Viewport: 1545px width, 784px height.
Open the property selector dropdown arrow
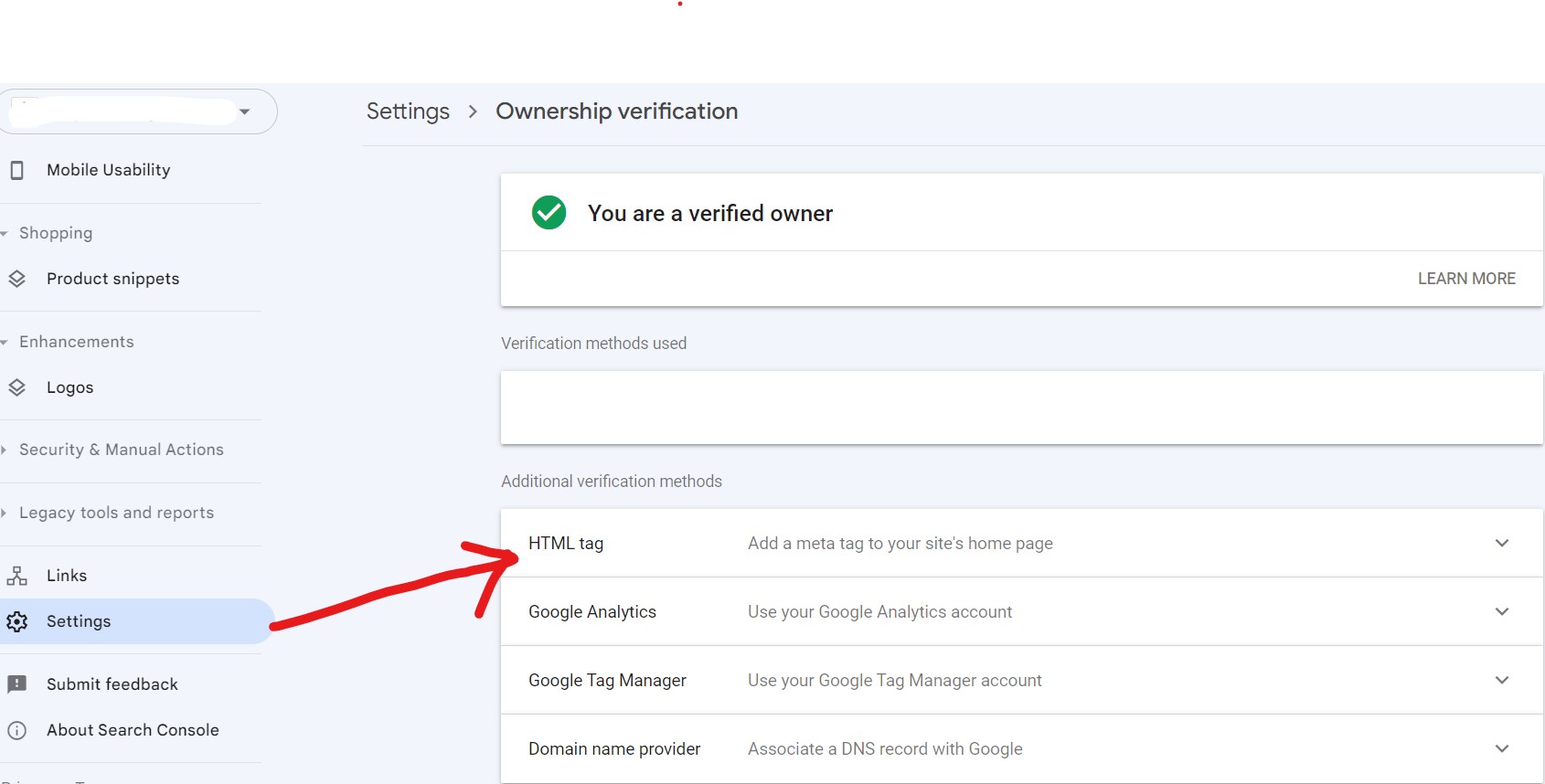tap(244, 111)
